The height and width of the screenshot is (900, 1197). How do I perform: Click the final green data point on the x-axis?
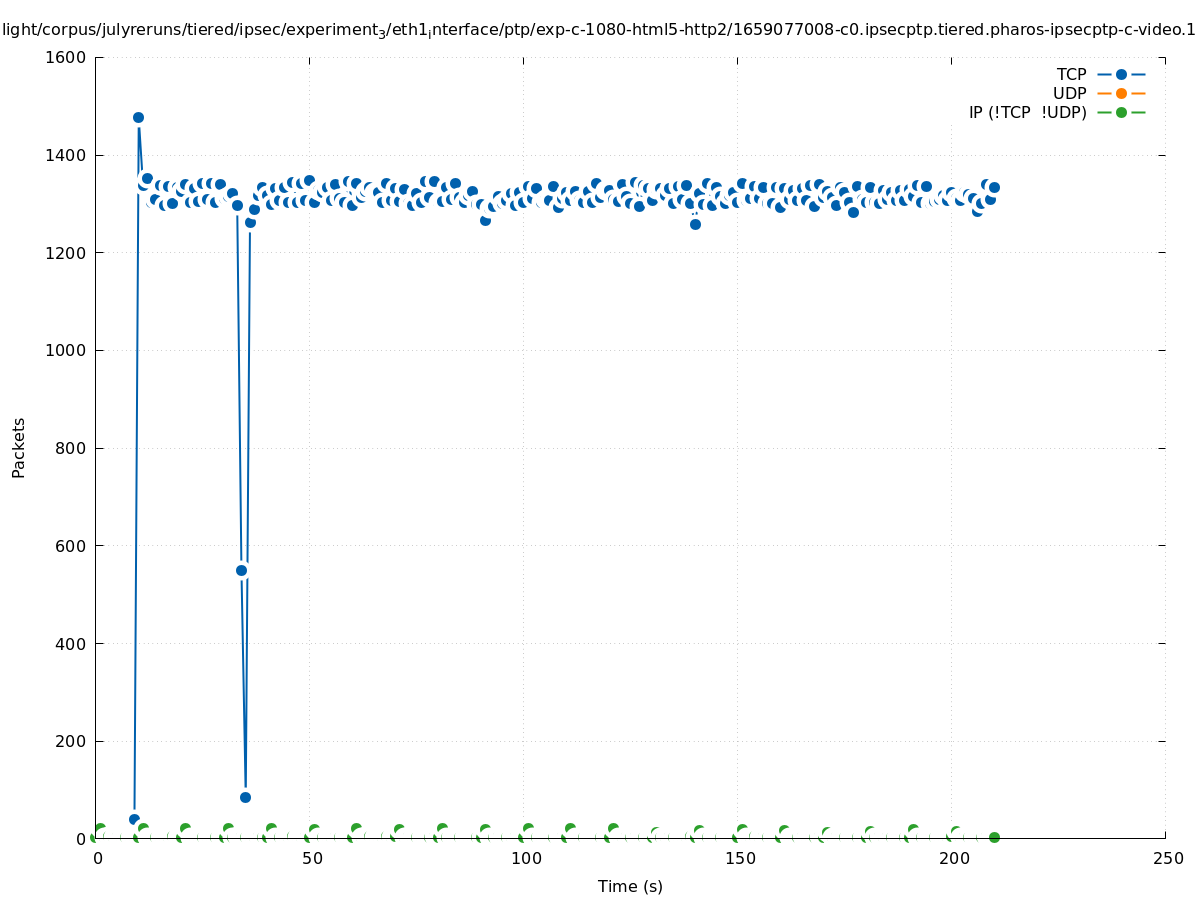pos(994,837)
